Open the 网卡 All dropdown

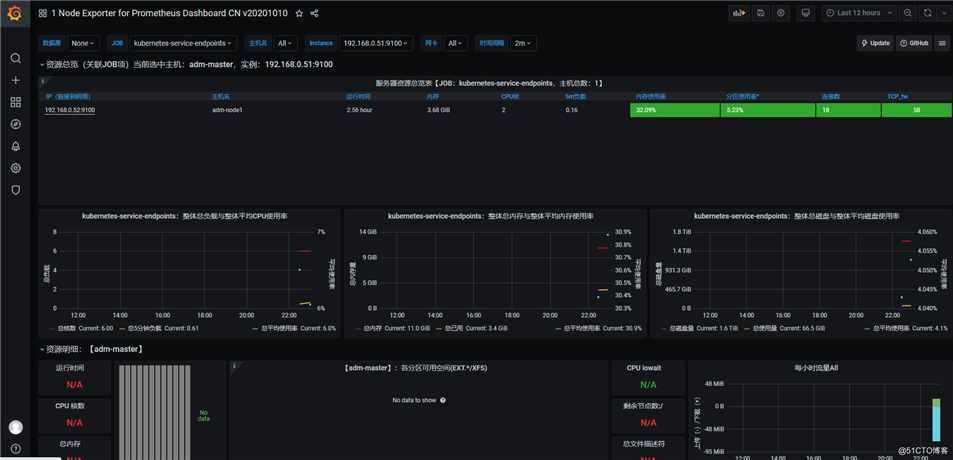tap(455, 43)
